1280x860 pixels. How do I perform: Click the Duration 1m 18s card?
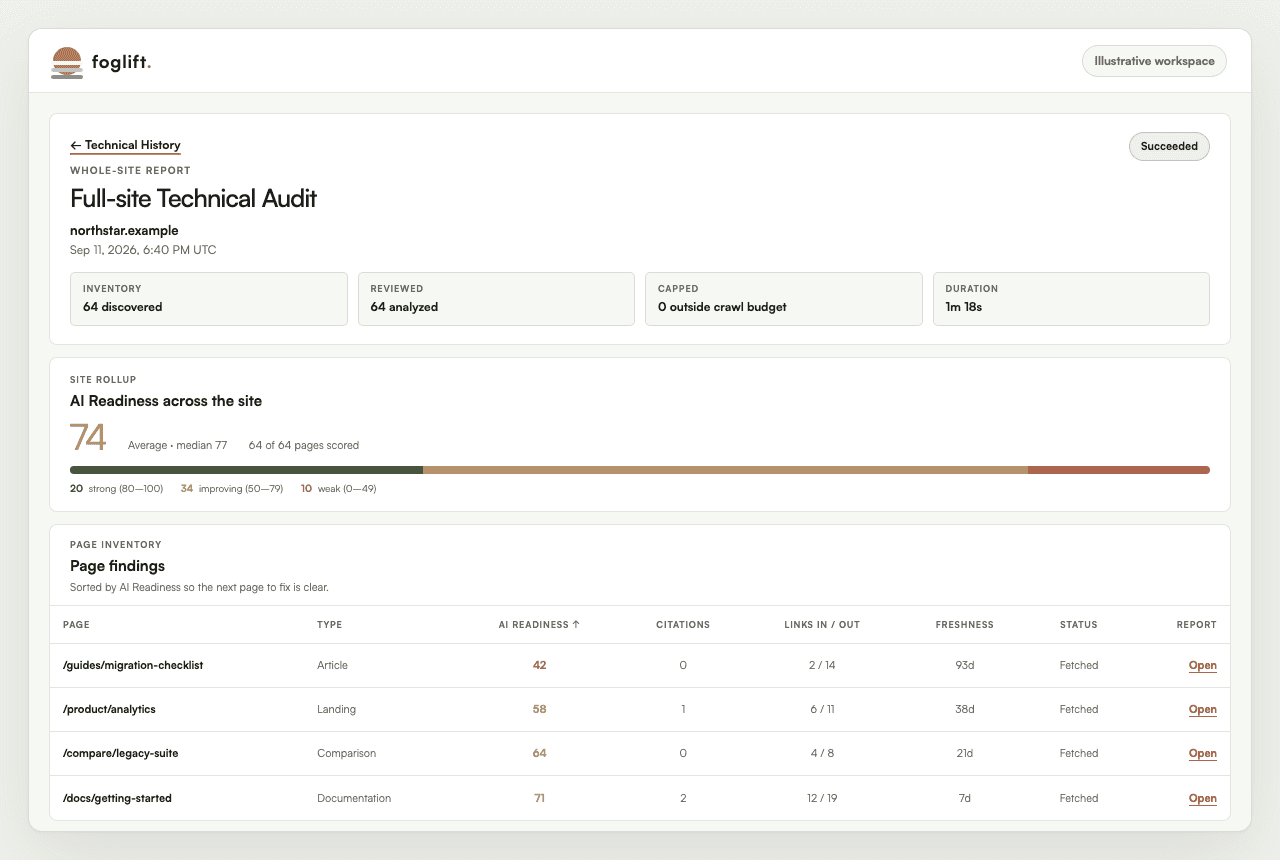click(x=1071, y=299)
